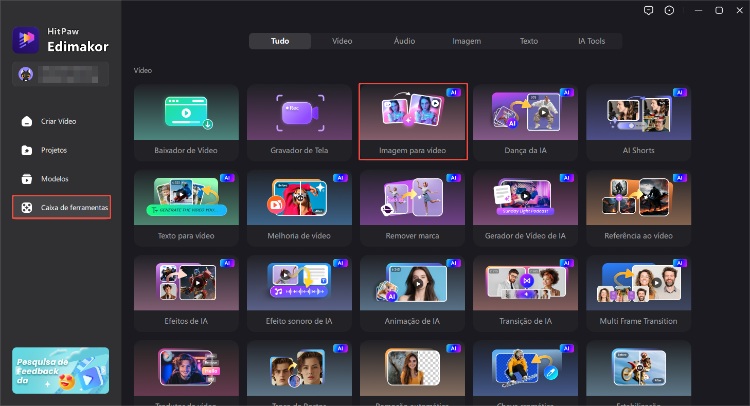Open Texto para vídeo tool
Image resolution: width=750 pixels, height=406 pixels.
186,208
